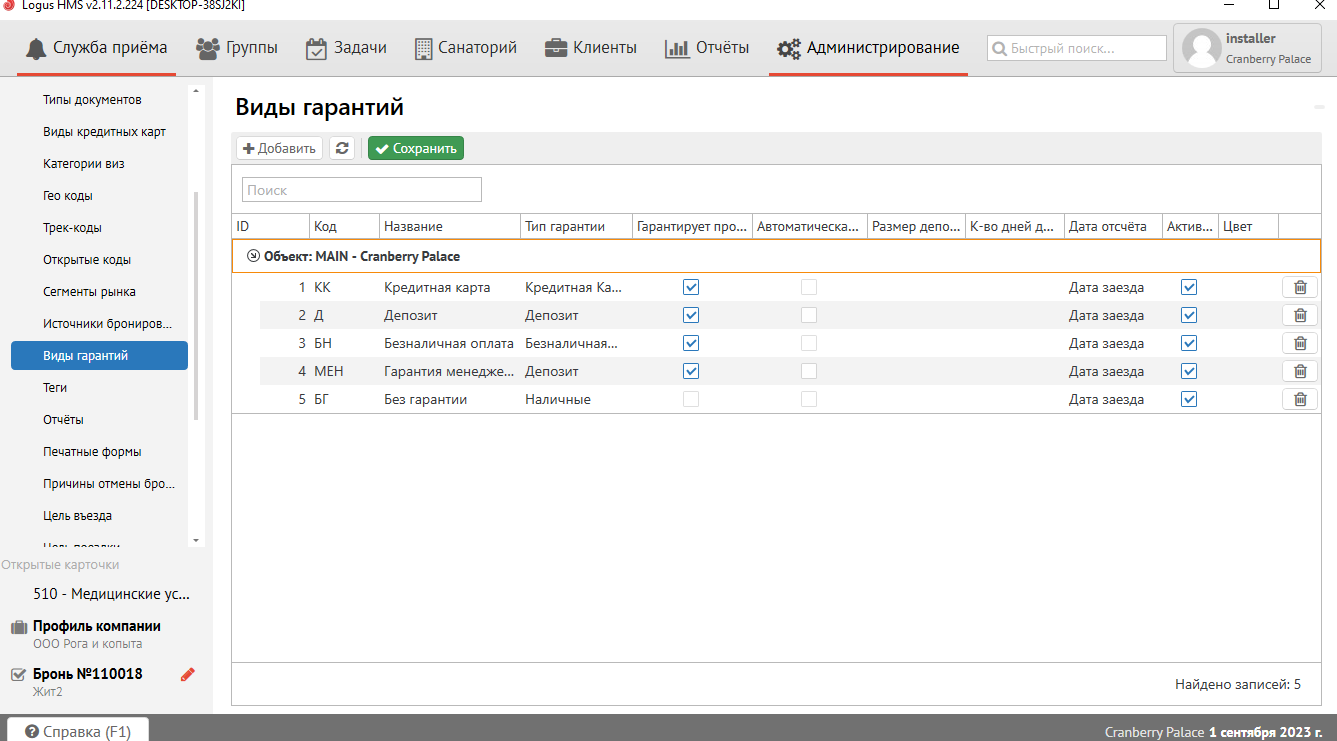The width and height of the screenshot is (1337, 741).
Task: Uncheck Гарантирует checkbox for Кредитная карта
Action: click(x=691, y=287)
